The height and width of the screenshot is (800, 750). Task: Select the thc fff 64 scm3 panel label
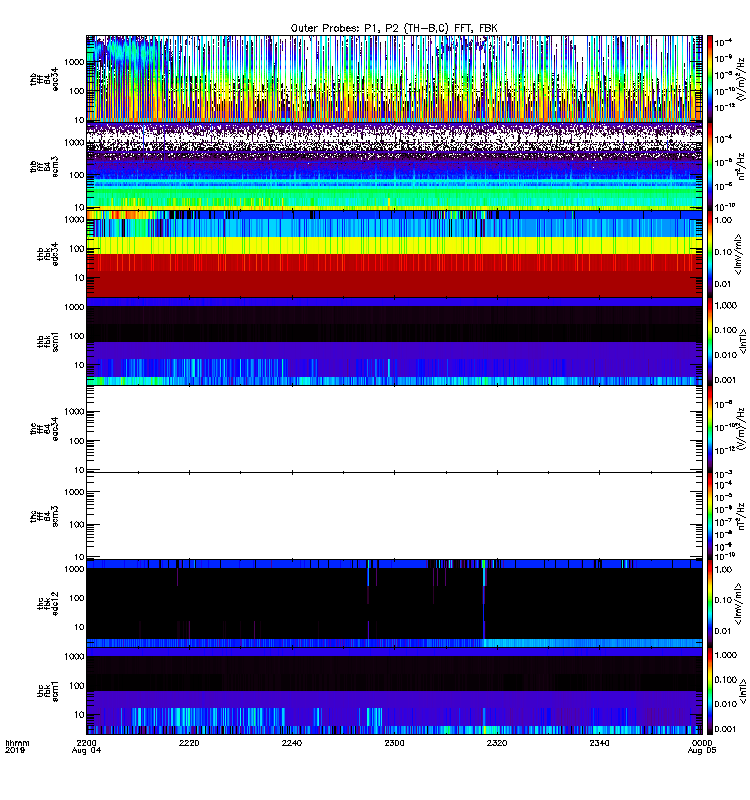[x=44, y=516]
